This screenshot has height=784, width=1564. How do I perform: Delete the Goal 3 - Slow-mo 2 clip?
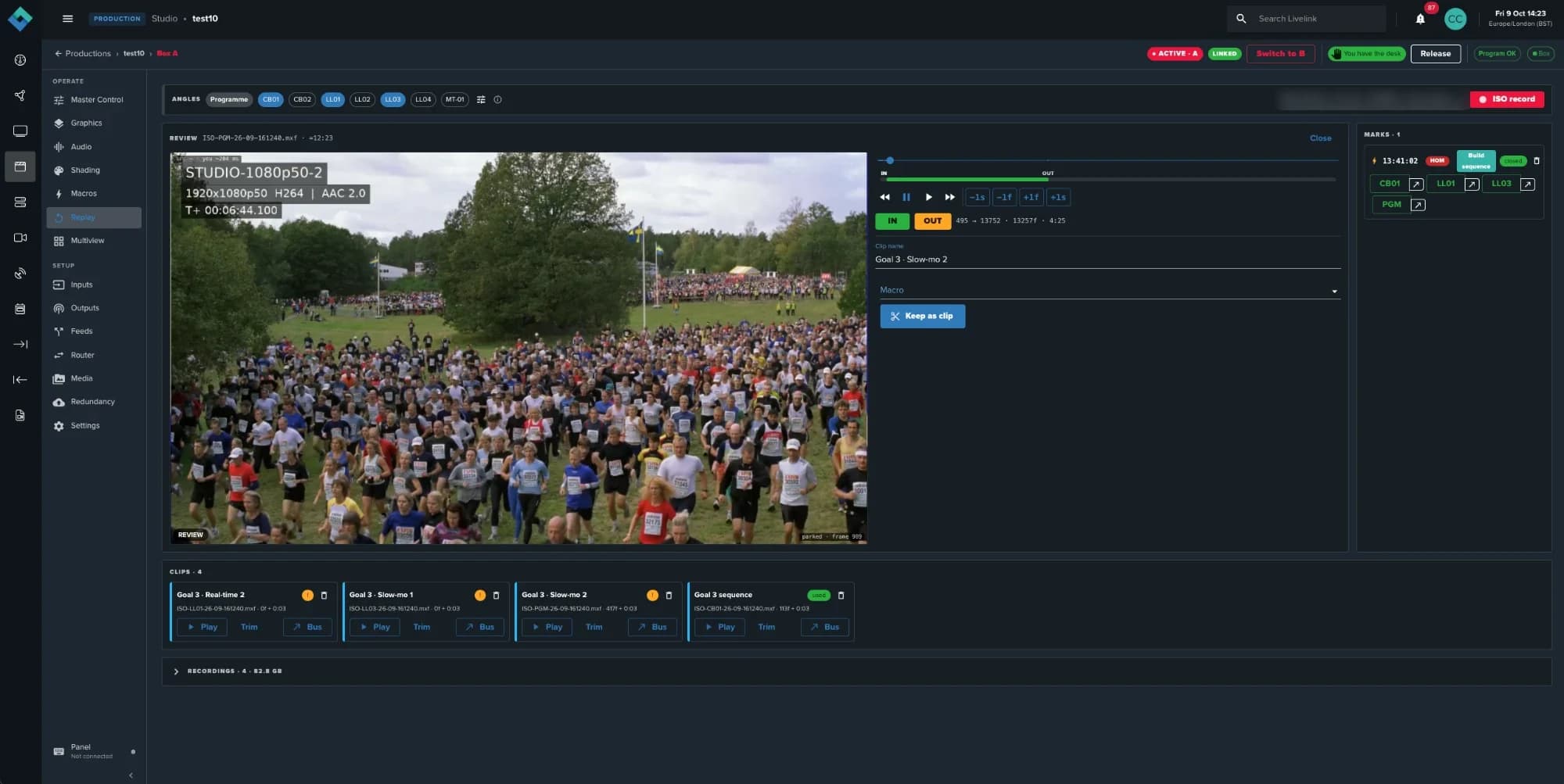click(x=669, y=596)
